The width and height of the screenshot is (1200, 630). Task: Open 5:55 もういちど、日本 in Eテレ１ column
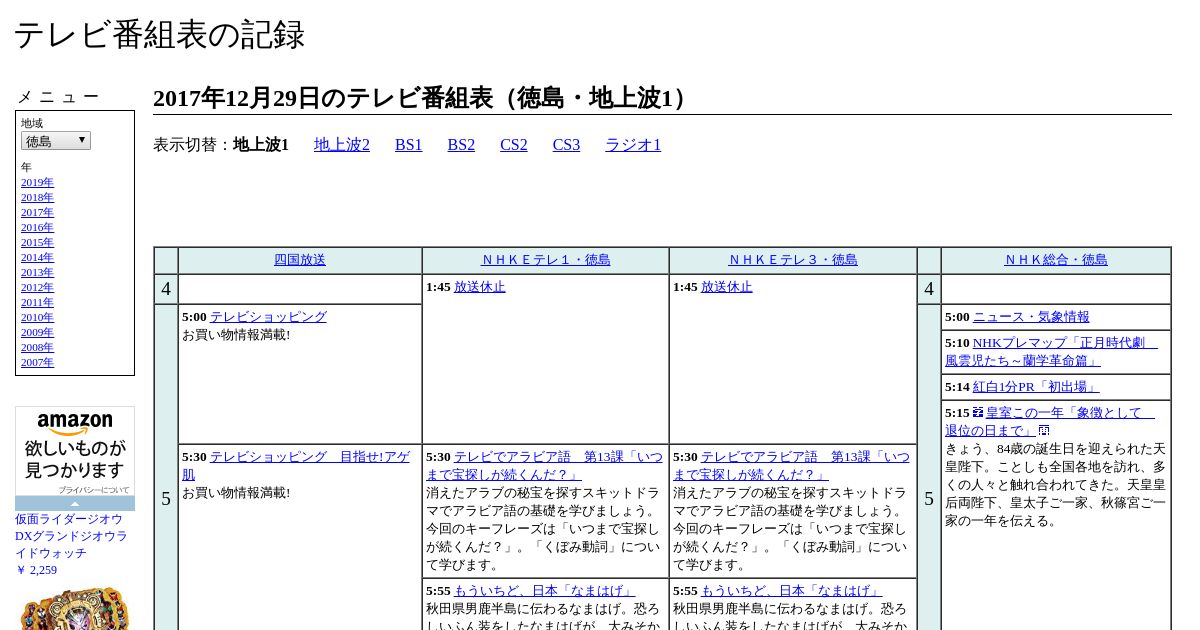pyautogui.click(x=544, y=591)
